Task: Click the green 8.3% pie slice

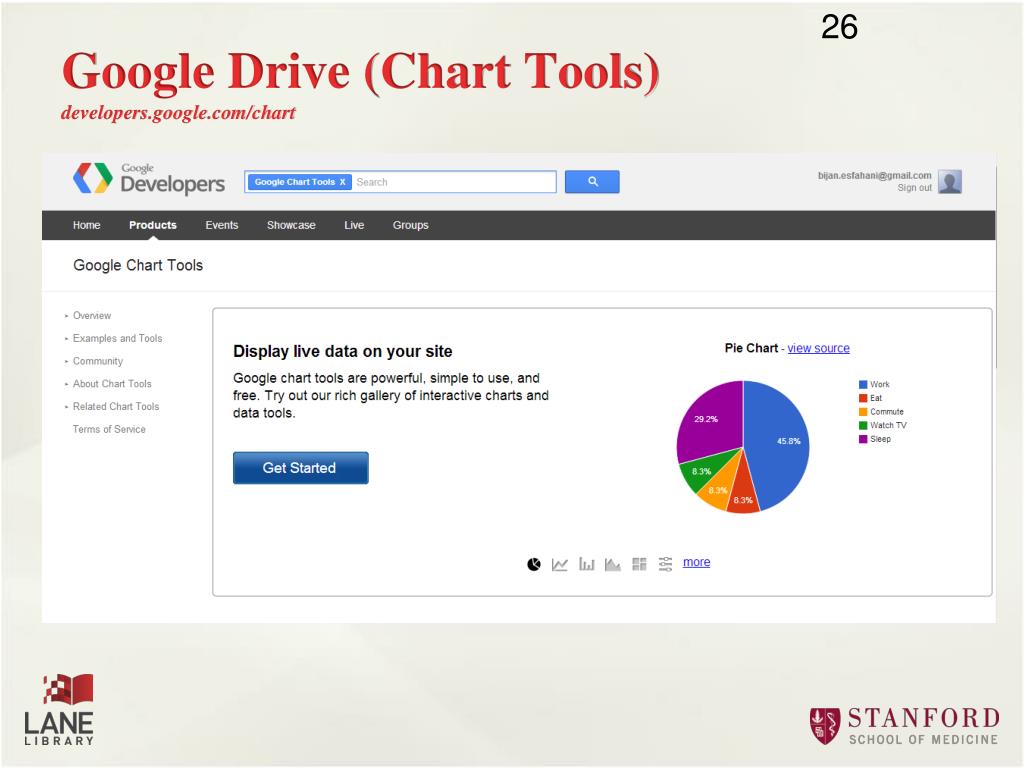Action: click(703, 470)
